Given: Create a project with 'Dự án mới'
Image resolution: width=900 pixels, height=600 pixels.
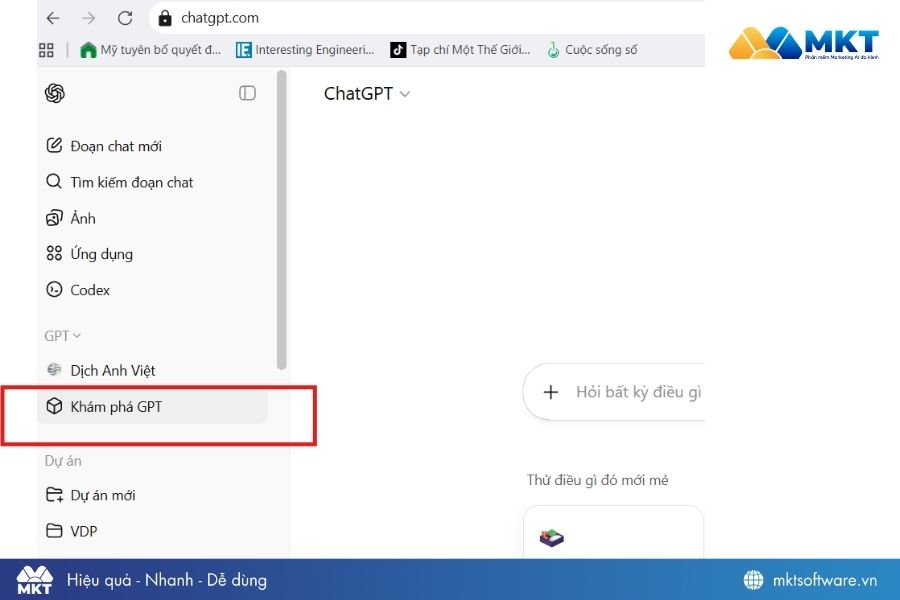Looking at the screenshot, I should (152, 495).
